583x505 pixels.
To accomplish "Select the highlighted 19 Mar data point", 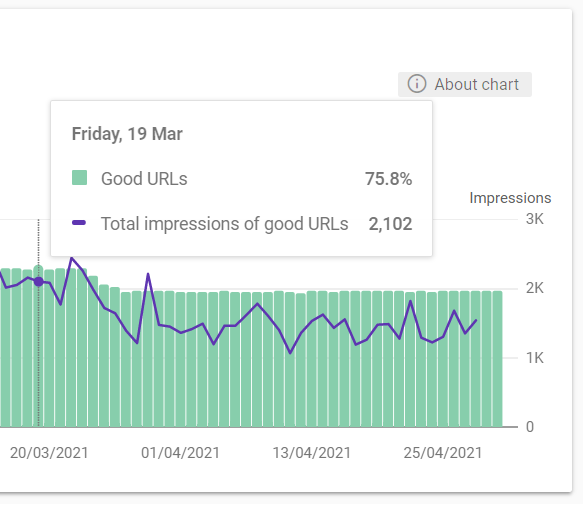I will point(39,282).
